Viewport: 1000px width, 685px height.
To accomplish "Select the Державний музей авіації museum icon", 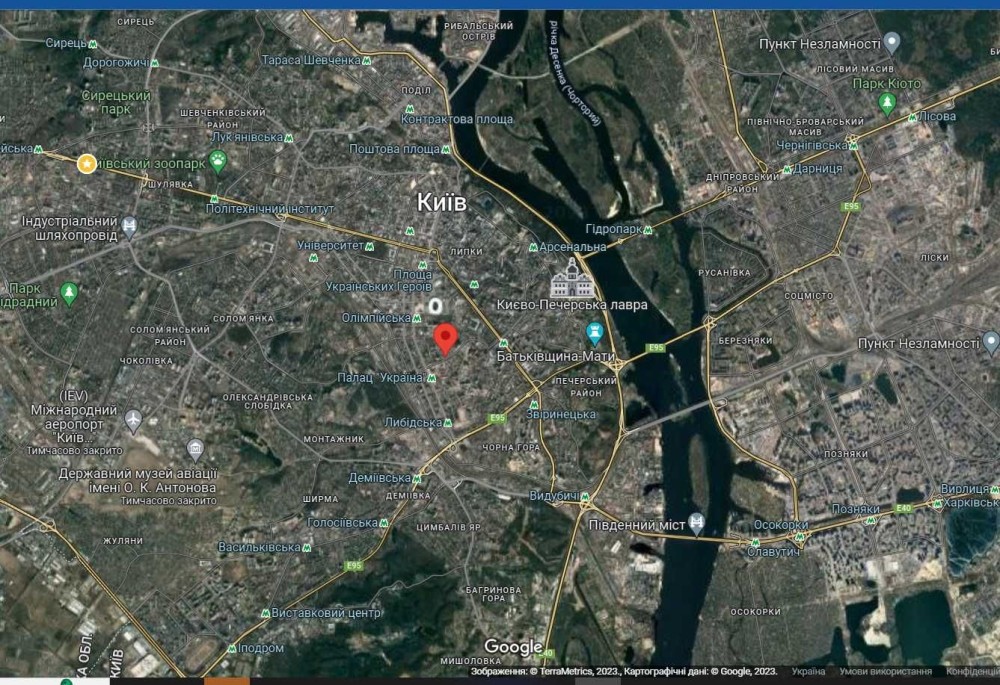I will coord(196,450).
